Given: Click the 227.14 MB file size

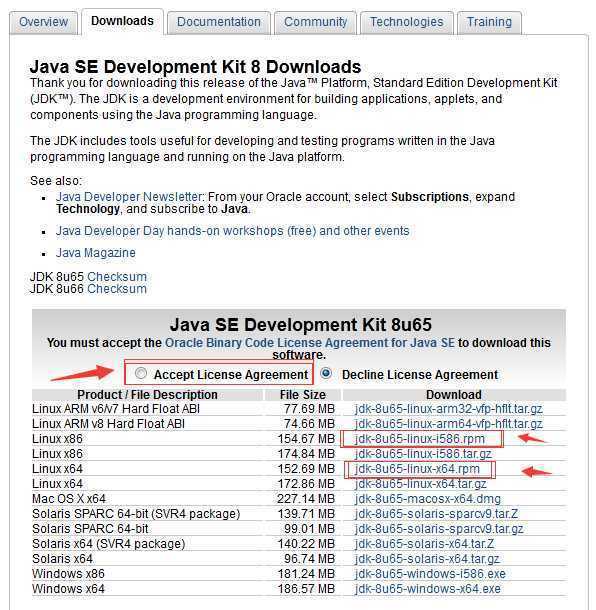Looking at the screenshot, I should (306, 499).
